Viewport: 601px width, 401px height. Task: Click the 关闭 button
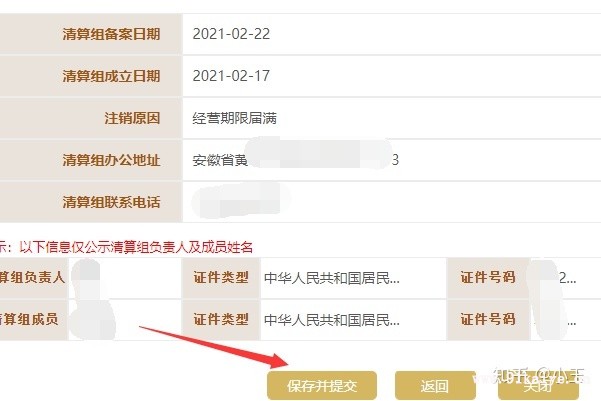(x=538, y=385)
